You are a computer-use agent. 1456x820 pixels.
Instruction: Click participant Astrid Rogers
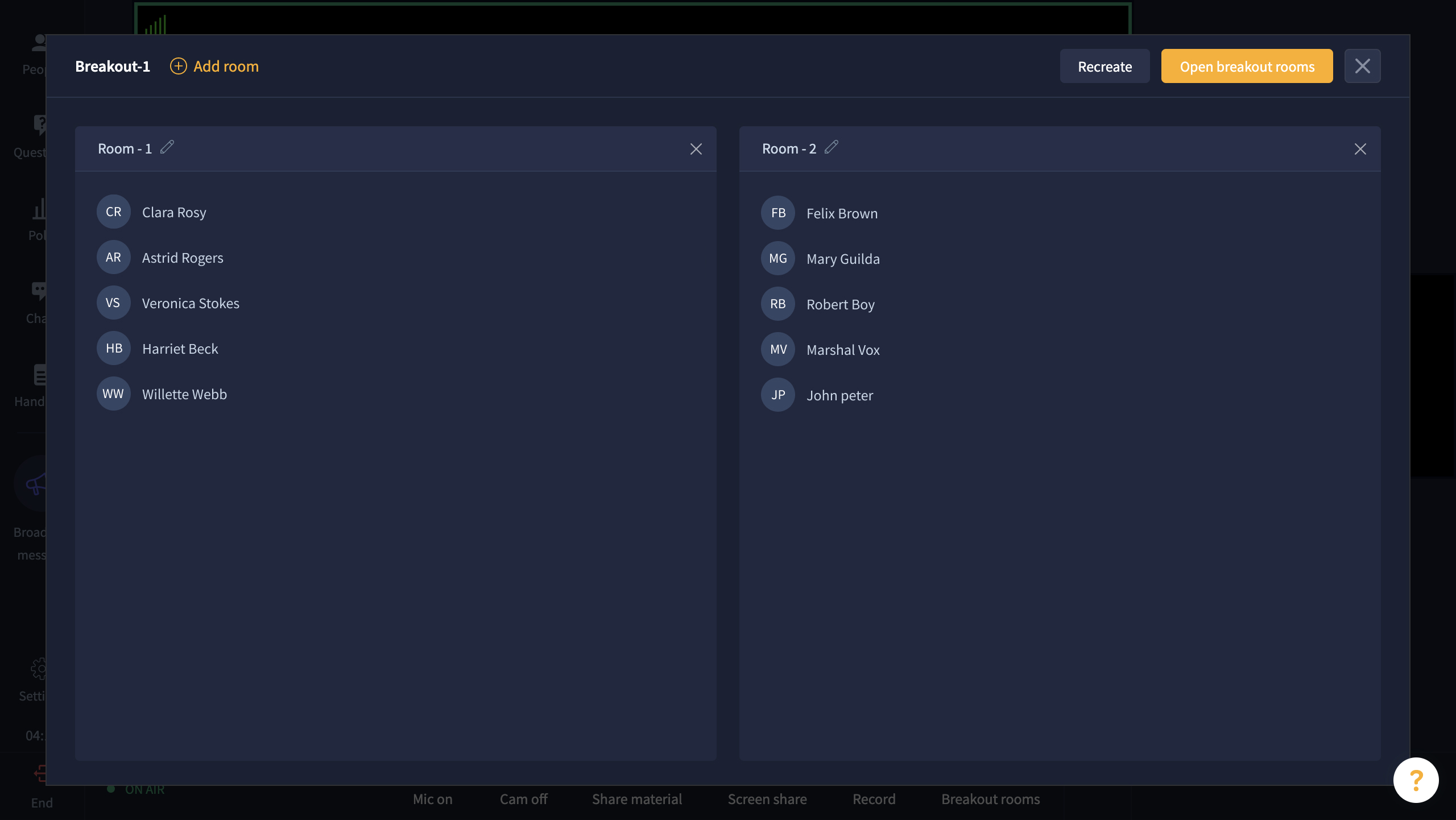182,258
